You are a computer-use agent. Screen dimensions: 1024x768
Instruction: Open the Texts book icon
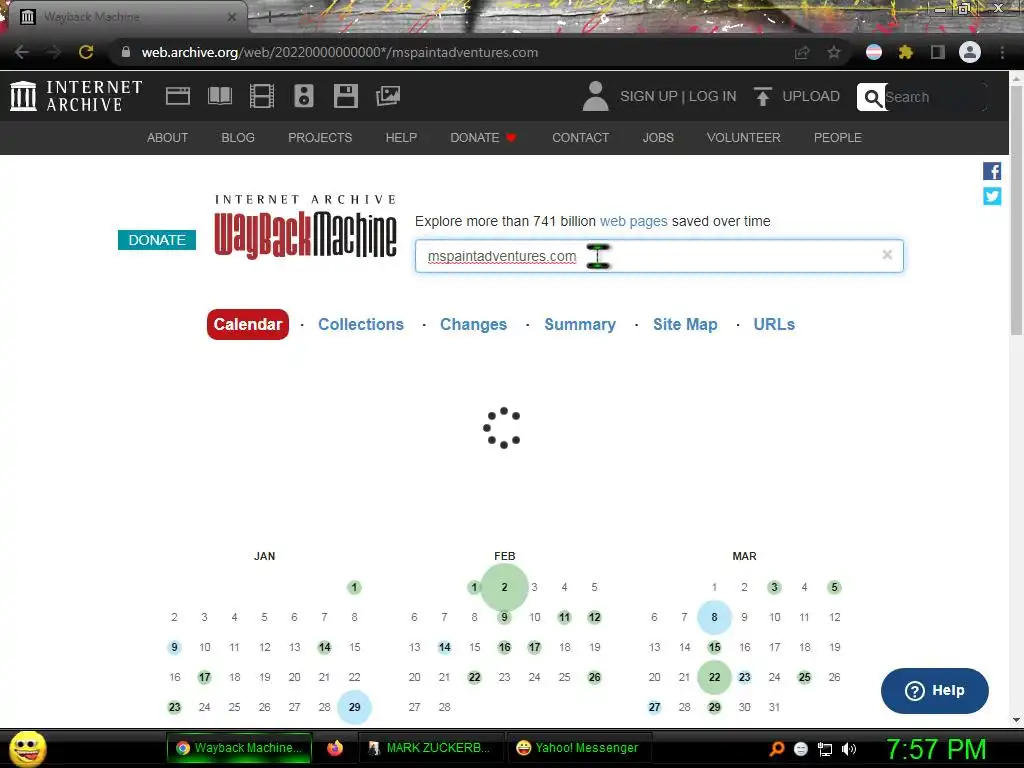coord(220,96)
